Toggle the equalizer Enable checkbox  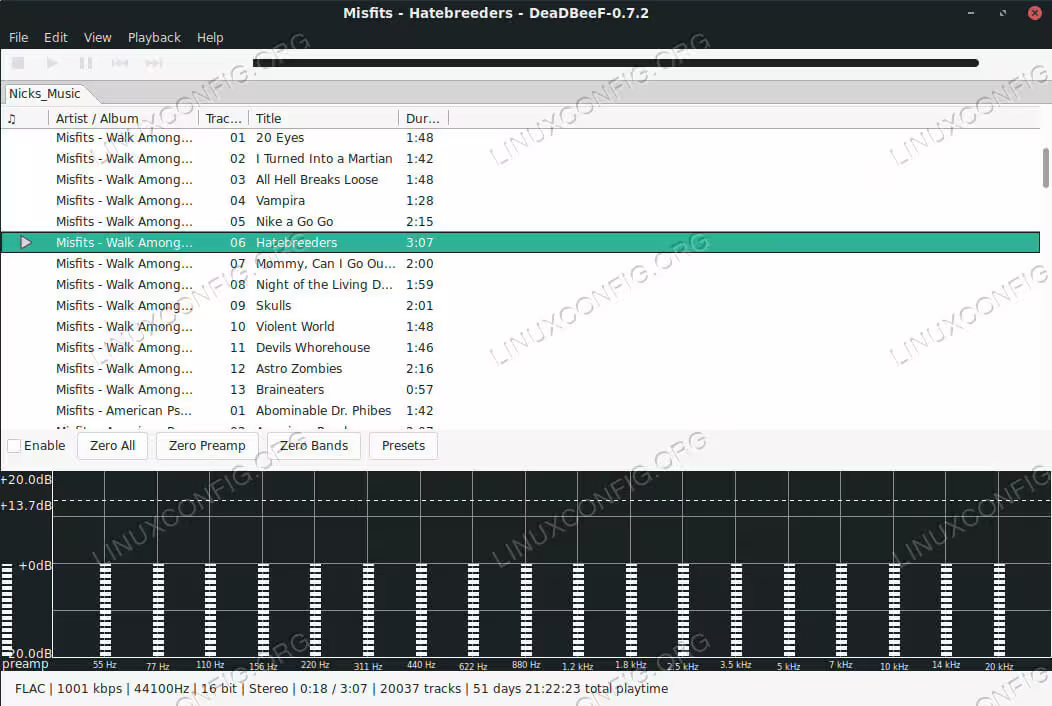coord(14,446)
